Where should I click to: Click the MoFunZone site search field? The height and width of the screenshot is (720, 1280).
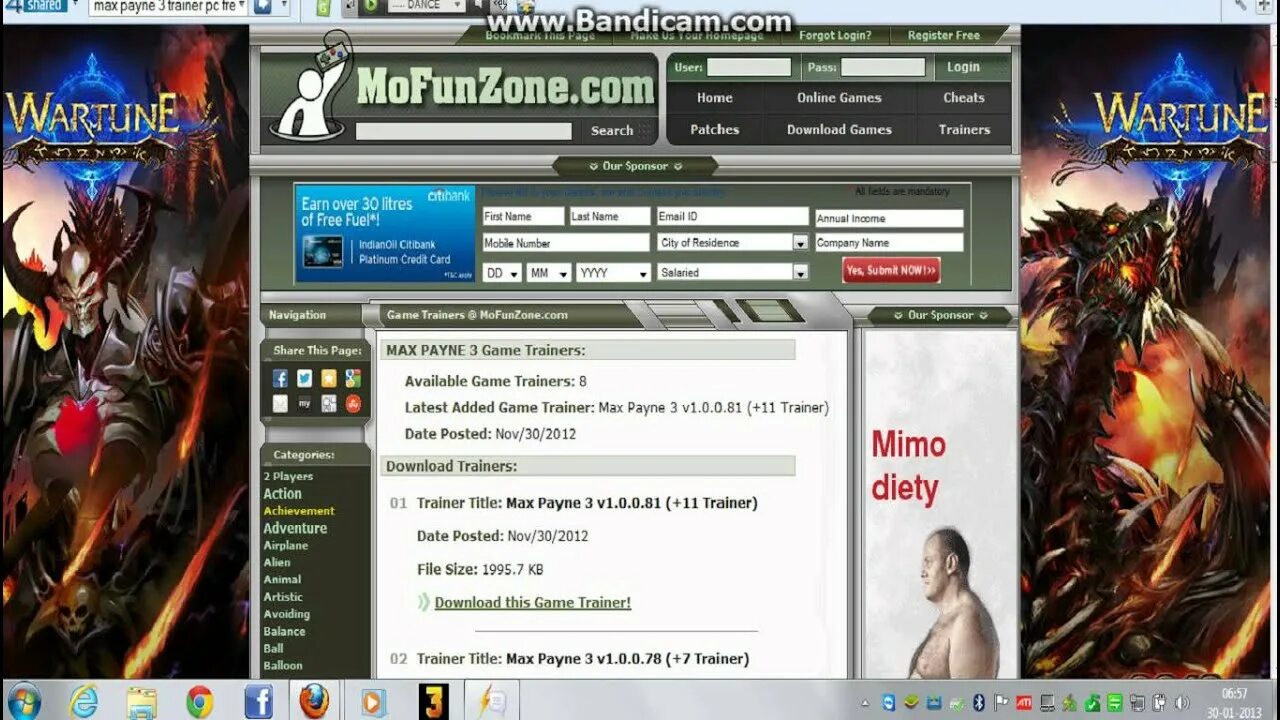click(x=464, y=131)
